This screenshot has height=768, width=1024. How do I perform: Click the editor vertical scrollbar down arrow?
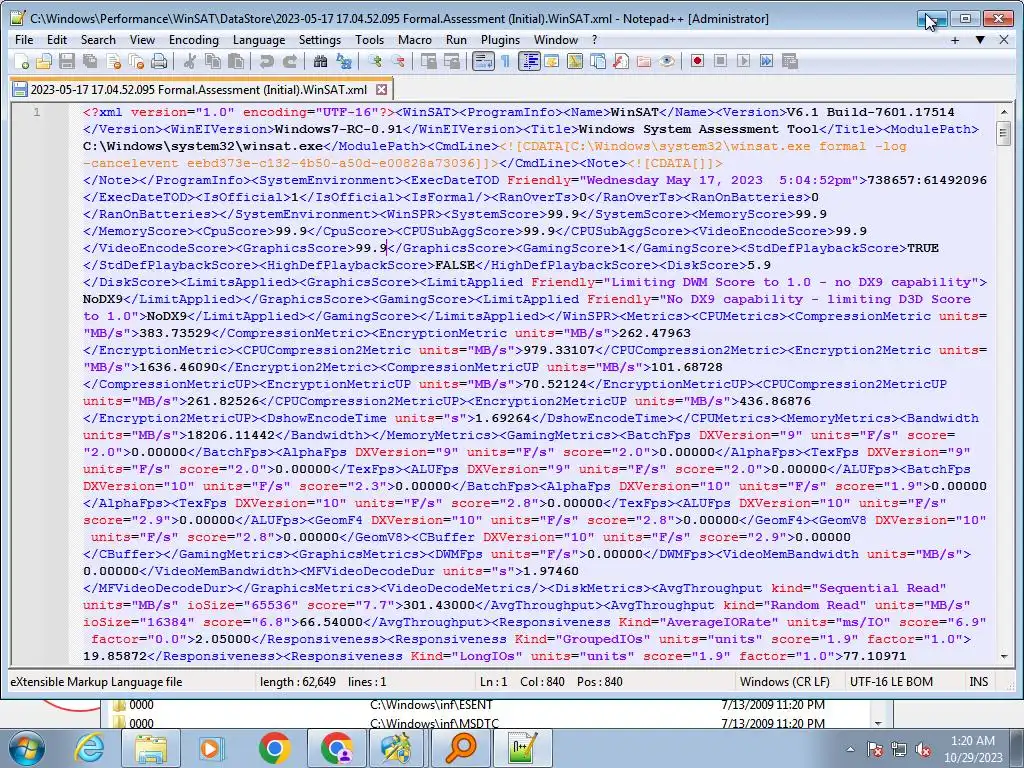(x=1004, y=656)
